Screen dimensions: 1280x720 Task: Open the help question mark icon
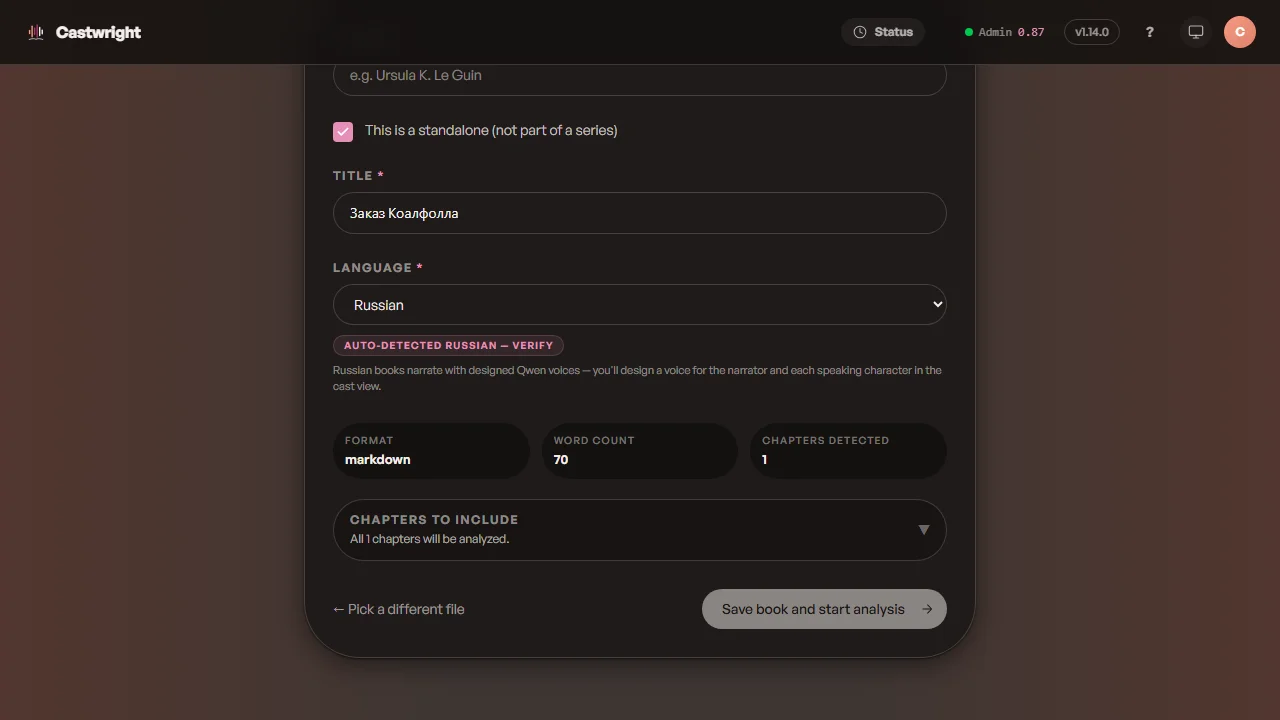(x=1150, y=32)
